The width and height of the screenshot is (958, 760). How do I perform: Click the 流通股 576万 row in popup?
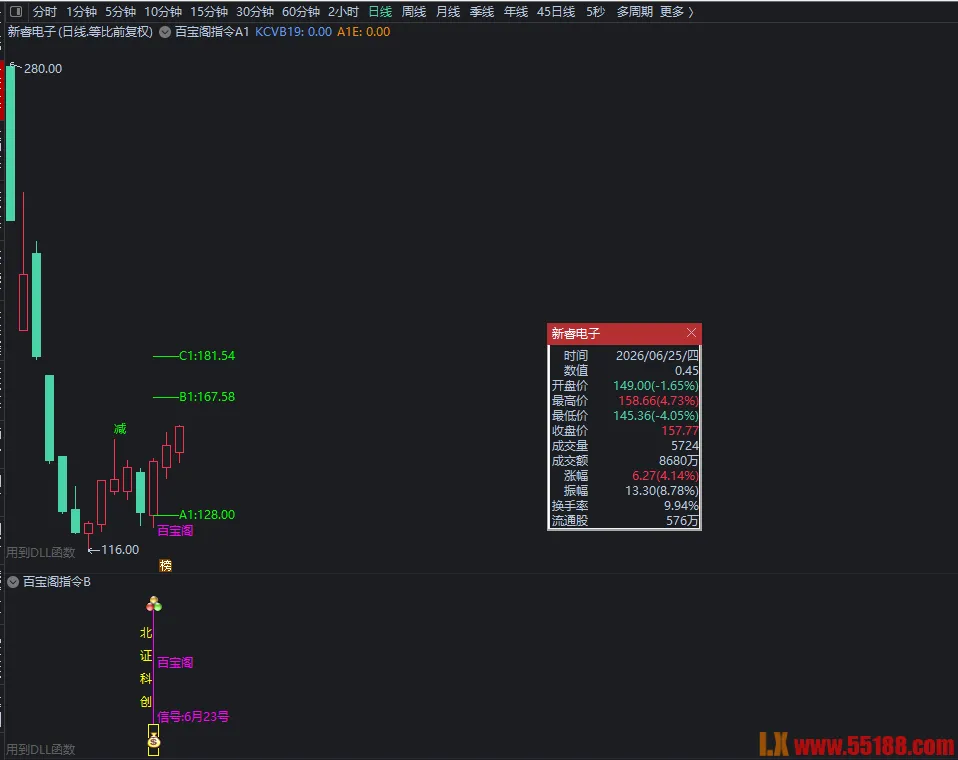pos(624,521)
